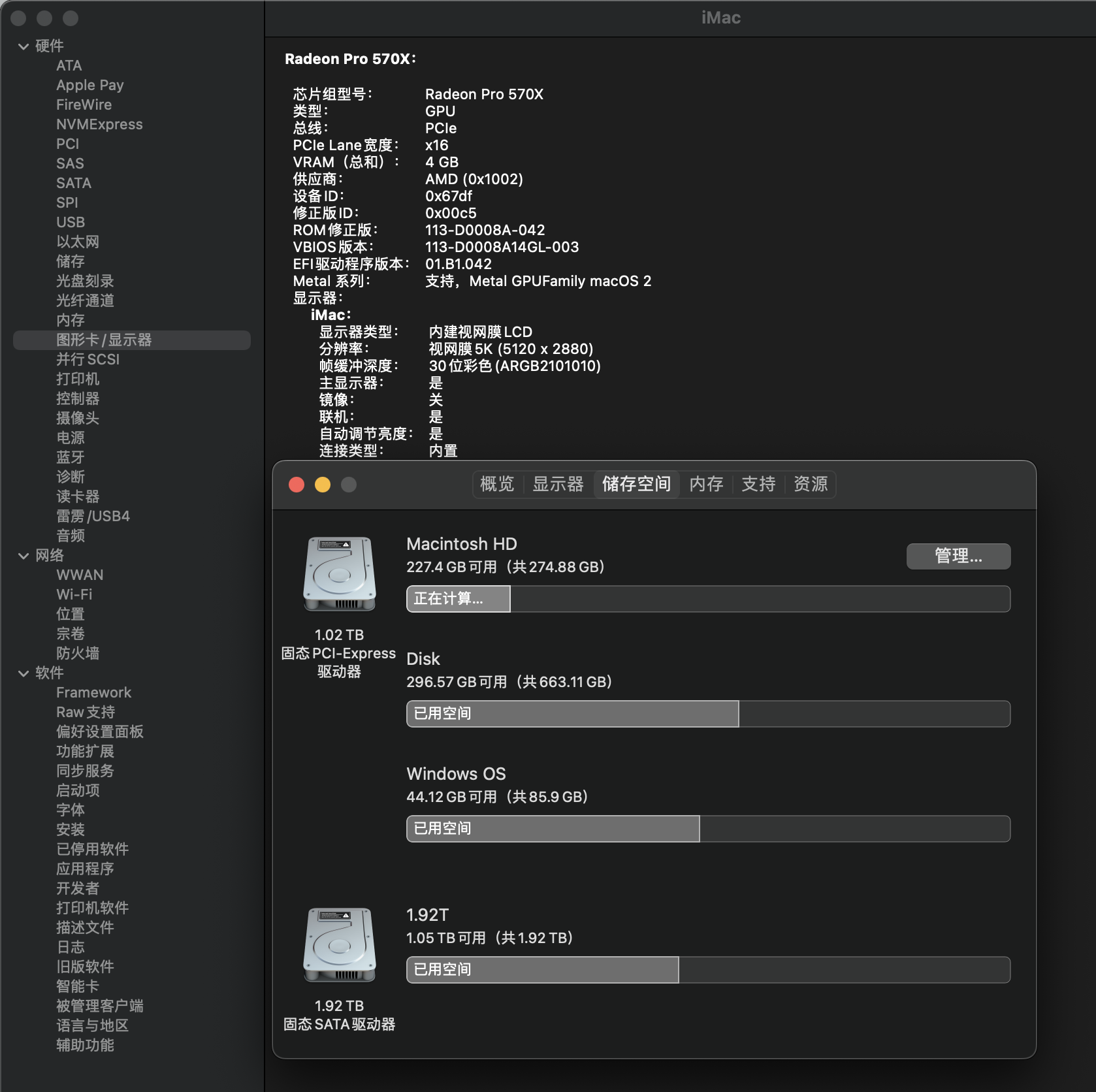
Task: Select 雷雳/USB4 in the sidebar
Action: [x=93, y=517]
